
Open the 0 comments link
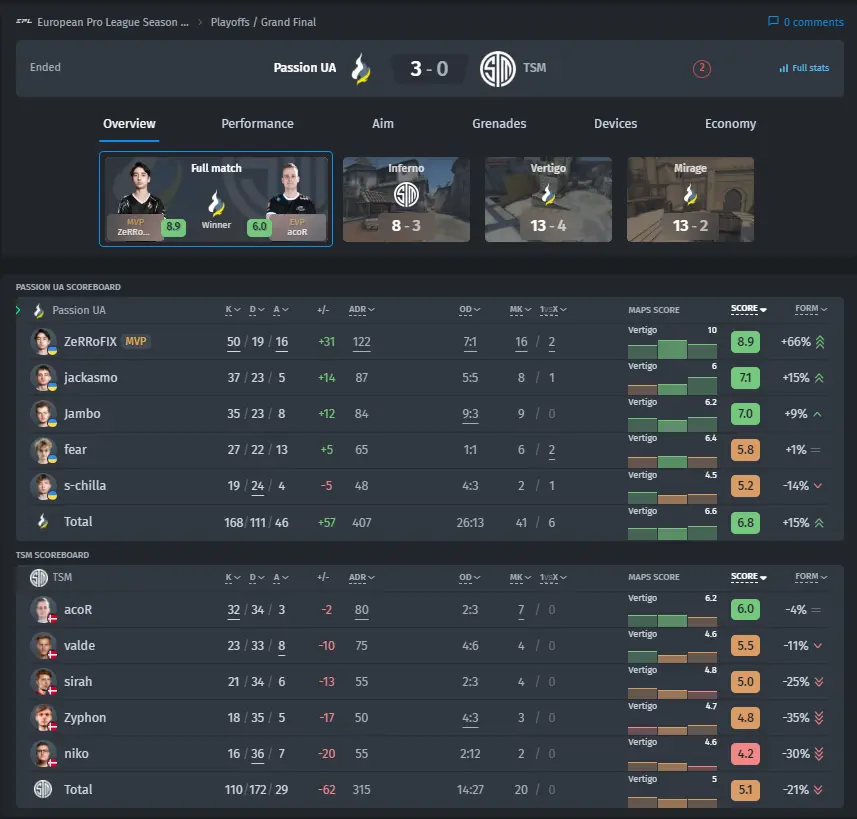click(x=806, y=22)
